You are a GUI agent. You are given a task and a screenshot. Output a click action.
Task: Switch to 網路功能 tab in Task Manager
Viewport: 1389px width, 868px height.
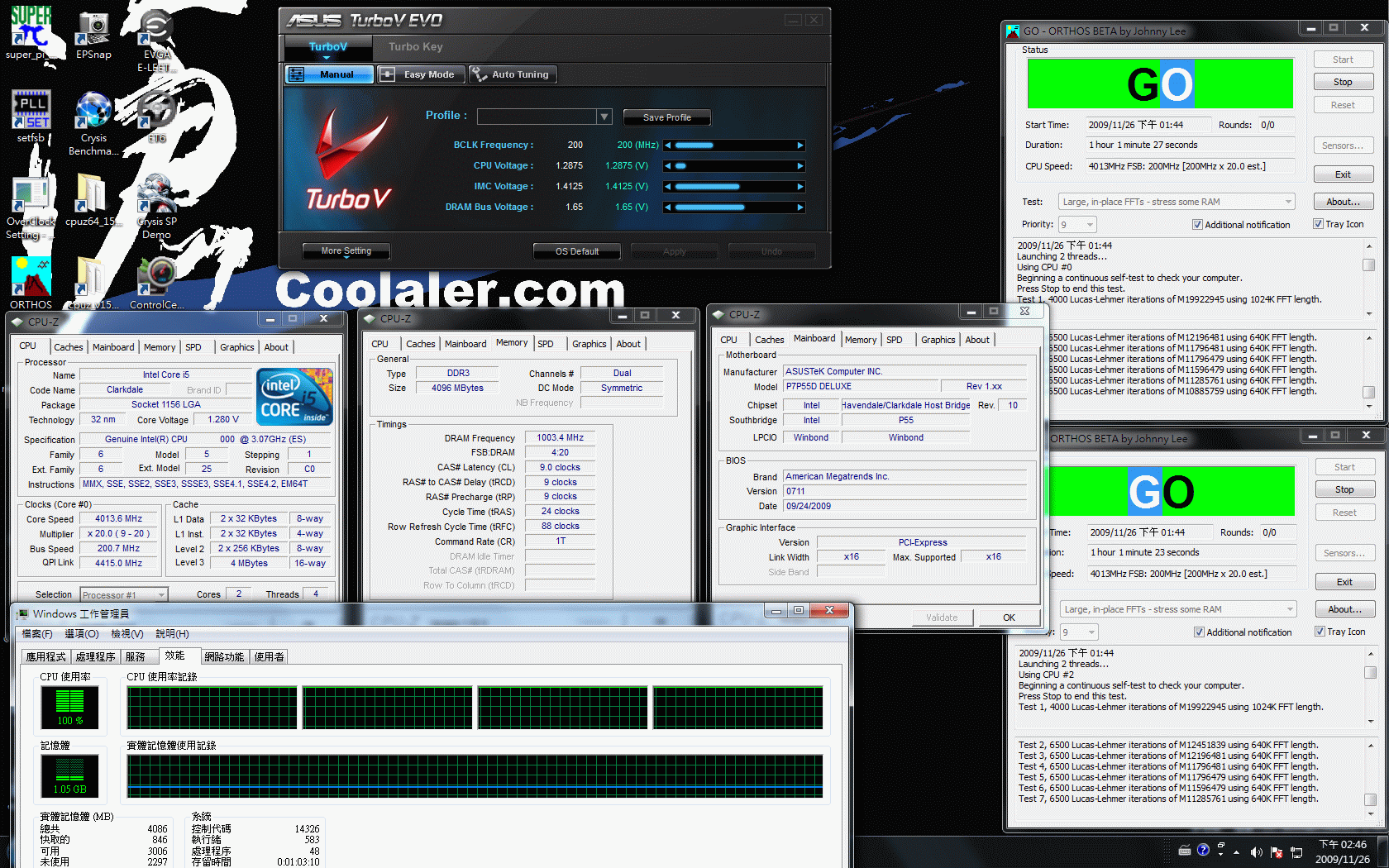click(224, 657)
